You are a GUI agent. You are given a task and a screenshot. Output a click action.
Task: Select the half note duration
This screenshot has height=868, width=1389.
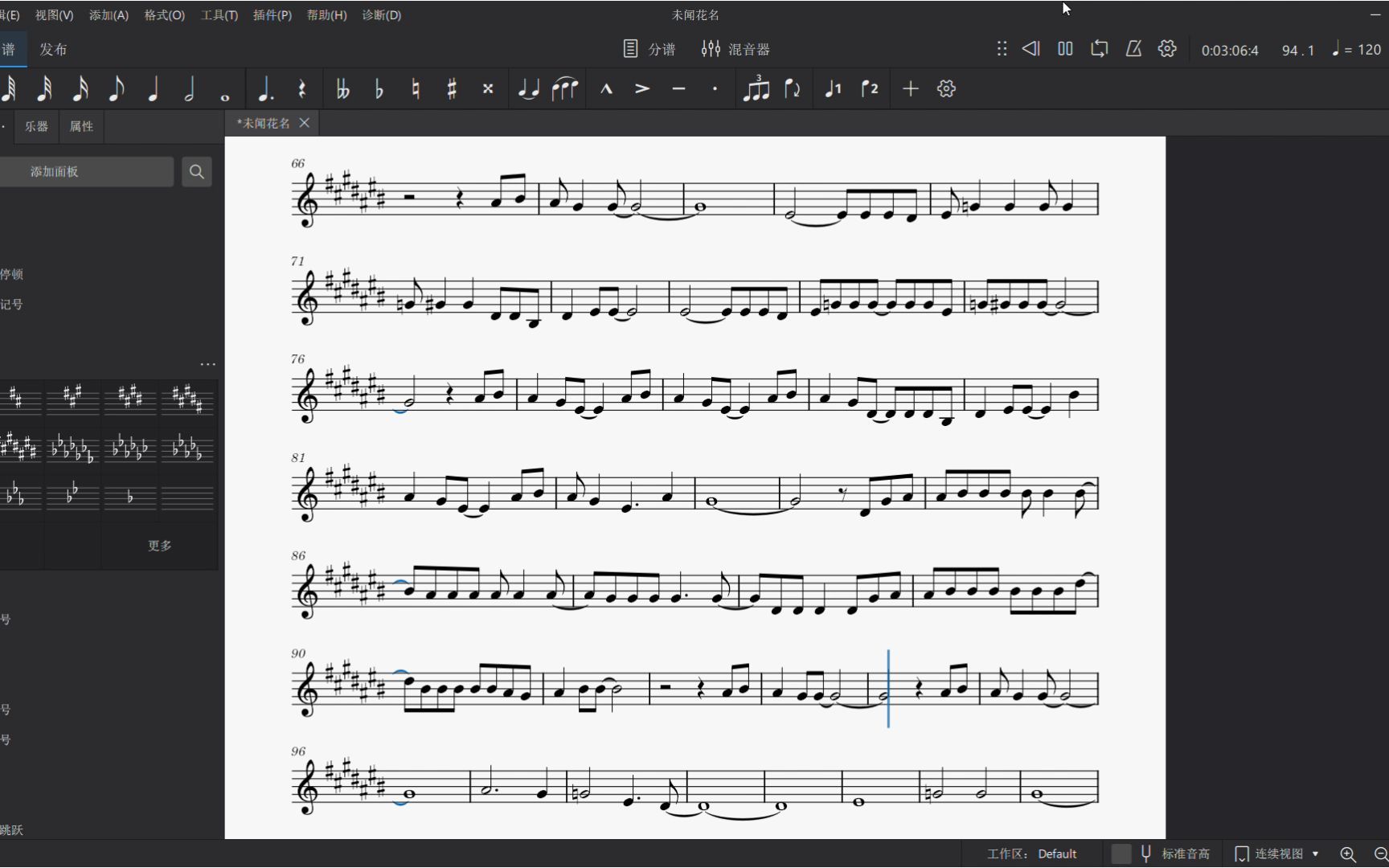pos(190,89)
